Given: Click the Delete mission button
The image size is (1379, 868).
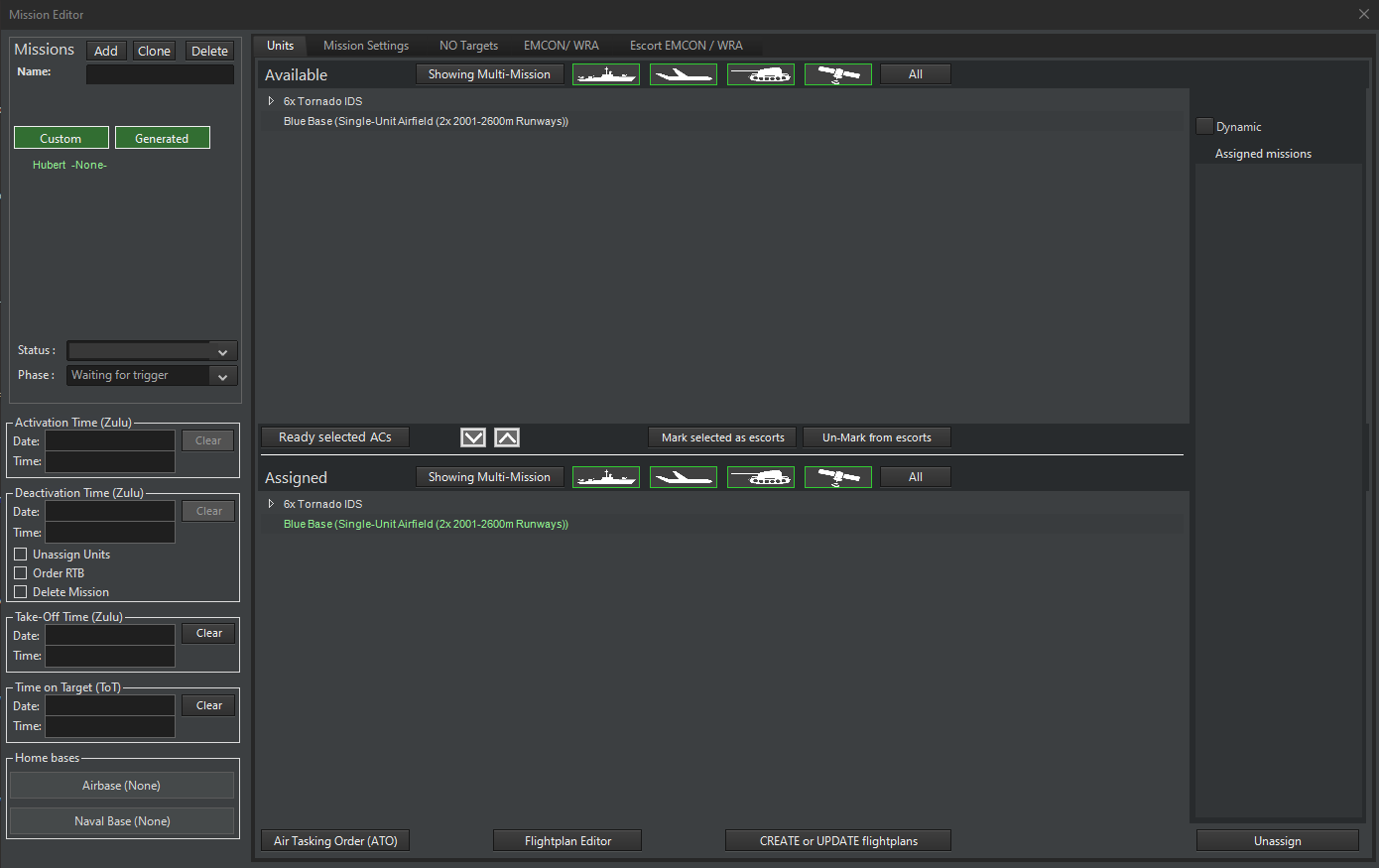Looking at the screenshot, I should click(209, 51).
